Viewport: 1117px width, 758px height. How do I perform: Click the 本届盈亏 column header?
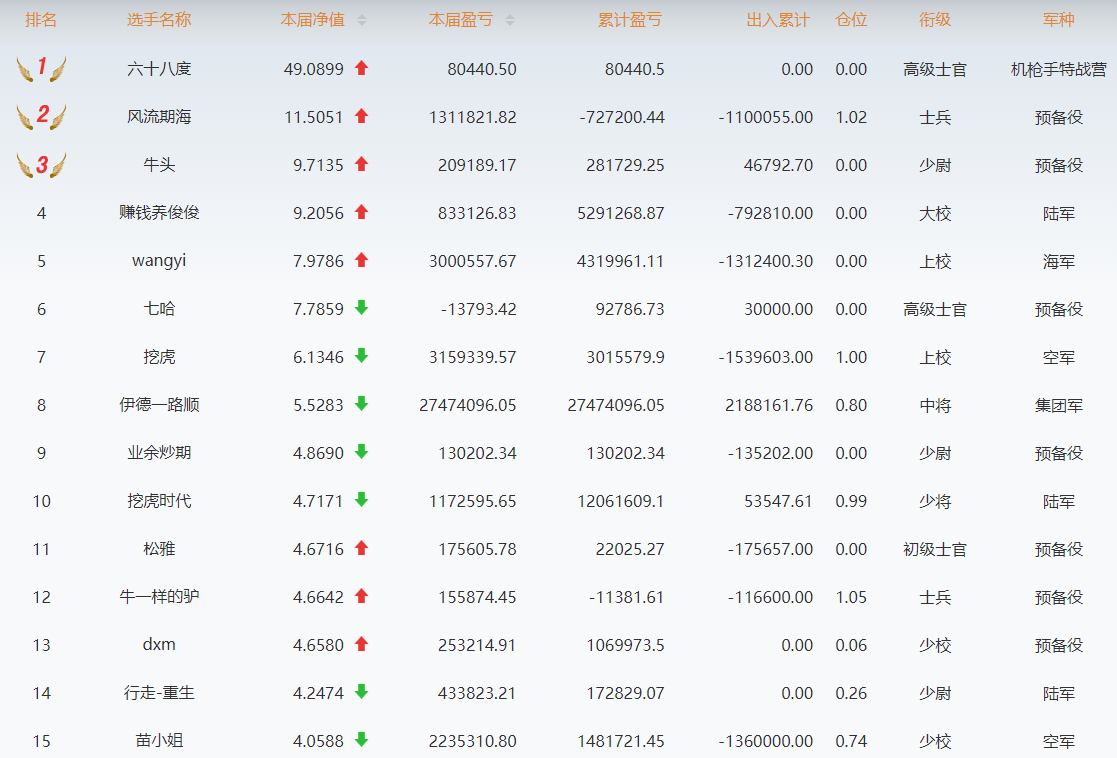click(x=461, y=20)
